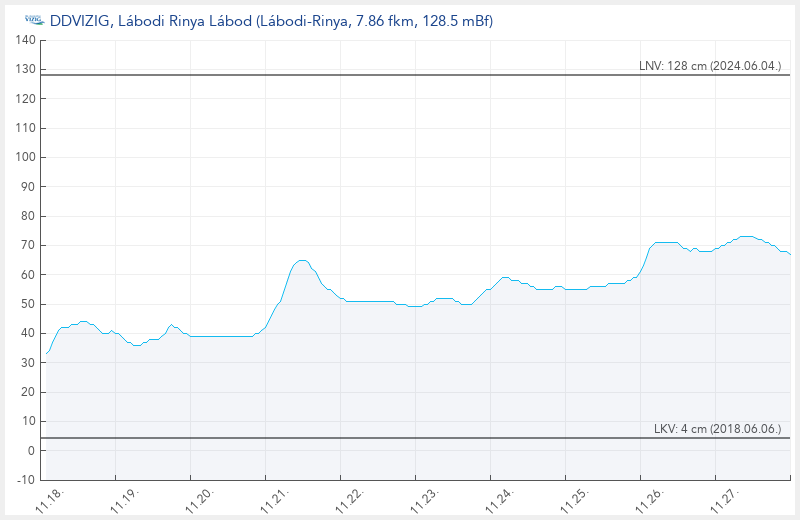Click the water level peak after 11.21.

click(x=302, y=260)
